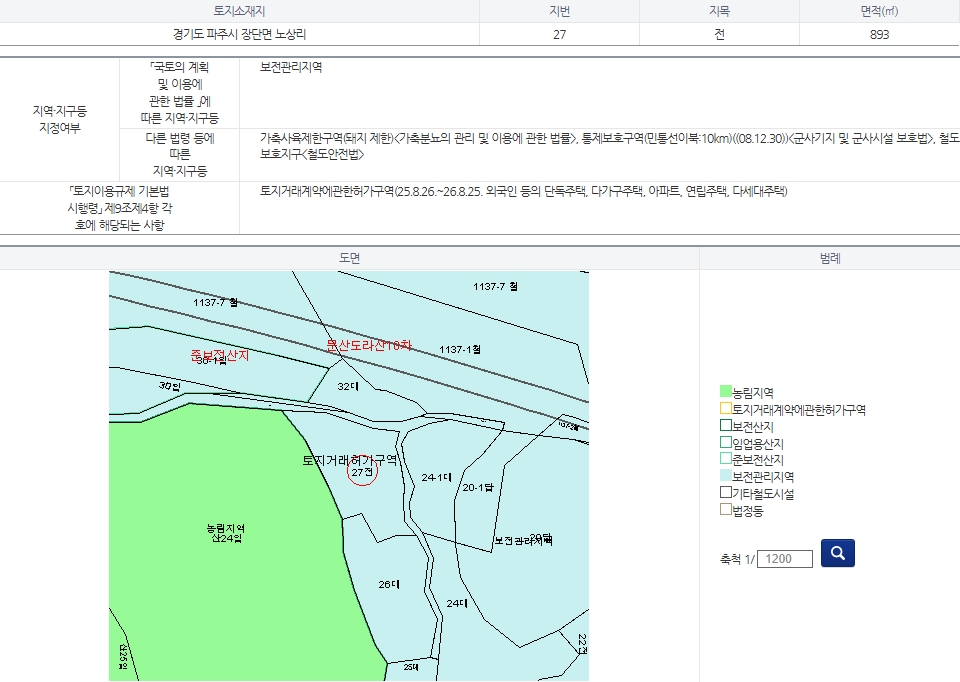Viewport: 960px width, 682px height.
Task: Click the magnifier scale search button
Action: 837,552
